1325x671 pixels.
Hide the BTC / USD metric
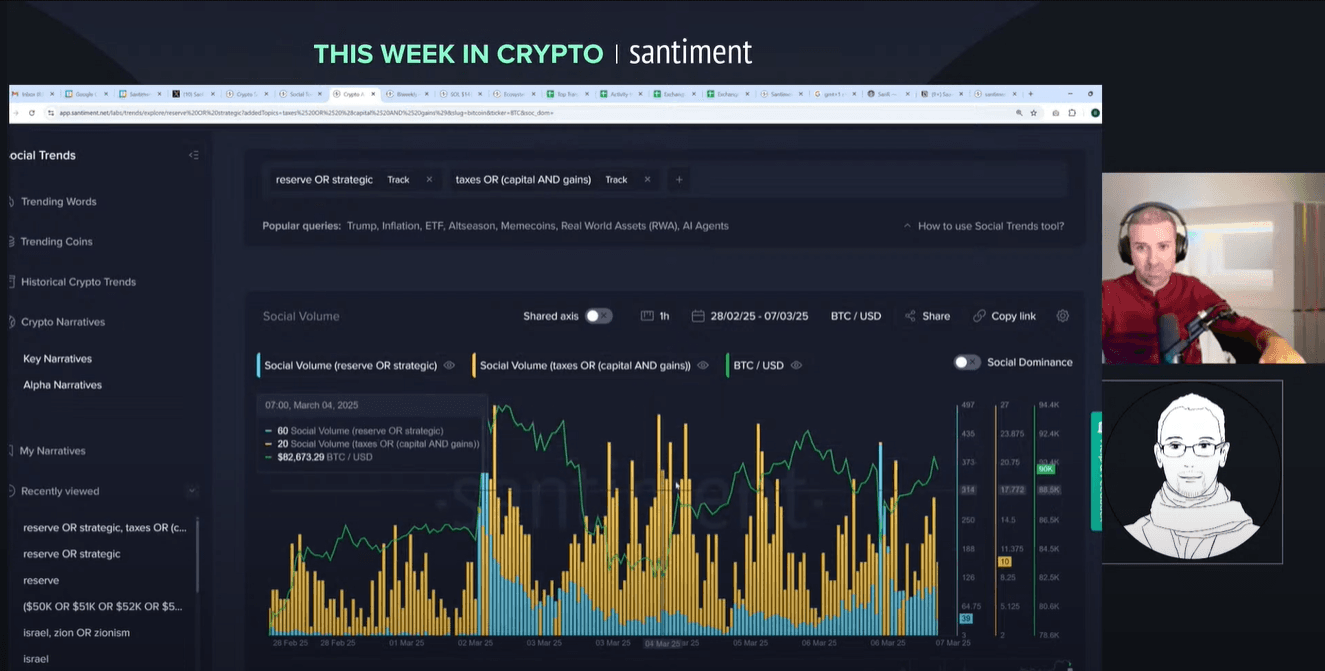tap(796, 366)
